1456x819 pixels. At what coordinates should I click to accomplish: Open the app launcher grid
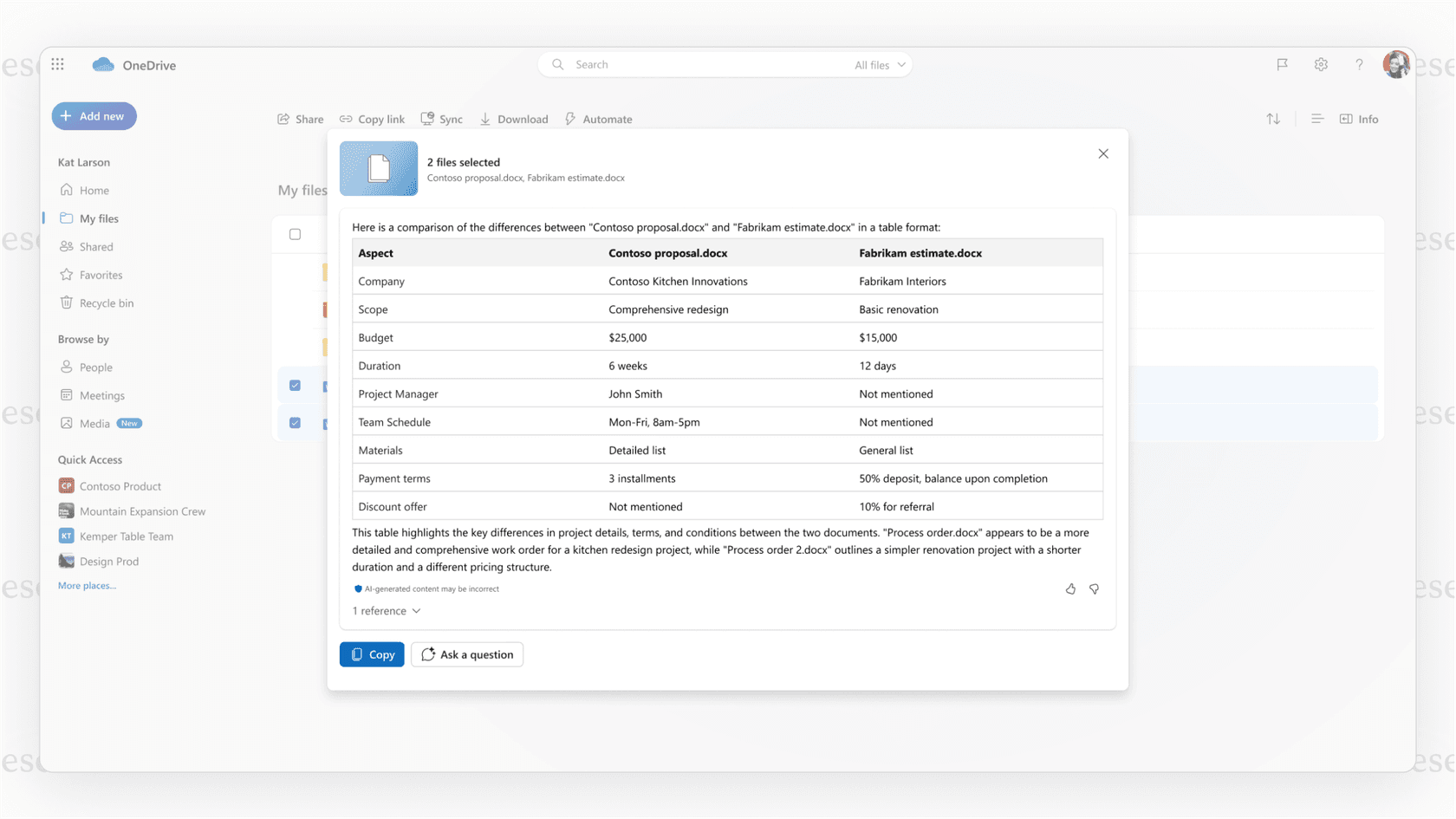click(x=57, y=64)
